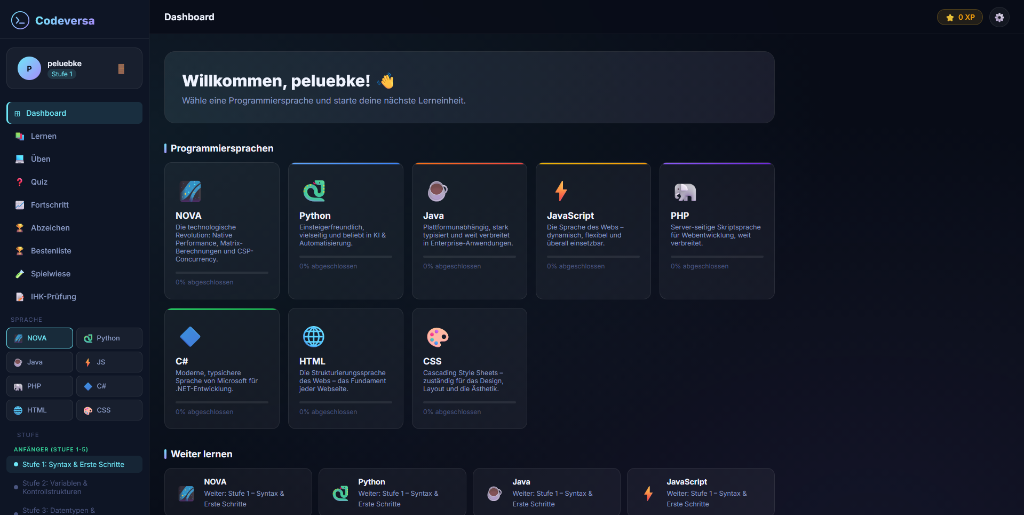
Task: Select the C# language chip in sidebar
Action: pyautogui.click(x=109, y=386)
